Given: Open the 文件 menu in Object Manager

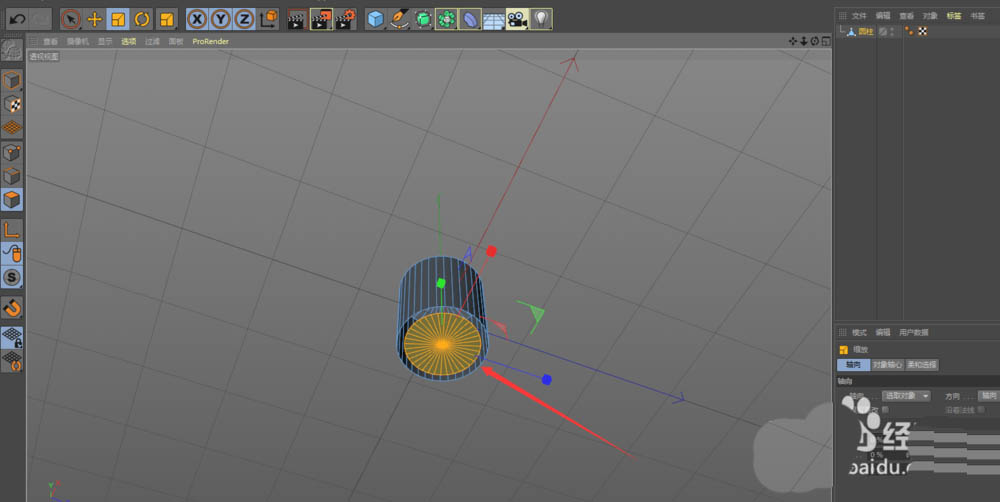Looking at the screenshot, I should coord(859,16).
